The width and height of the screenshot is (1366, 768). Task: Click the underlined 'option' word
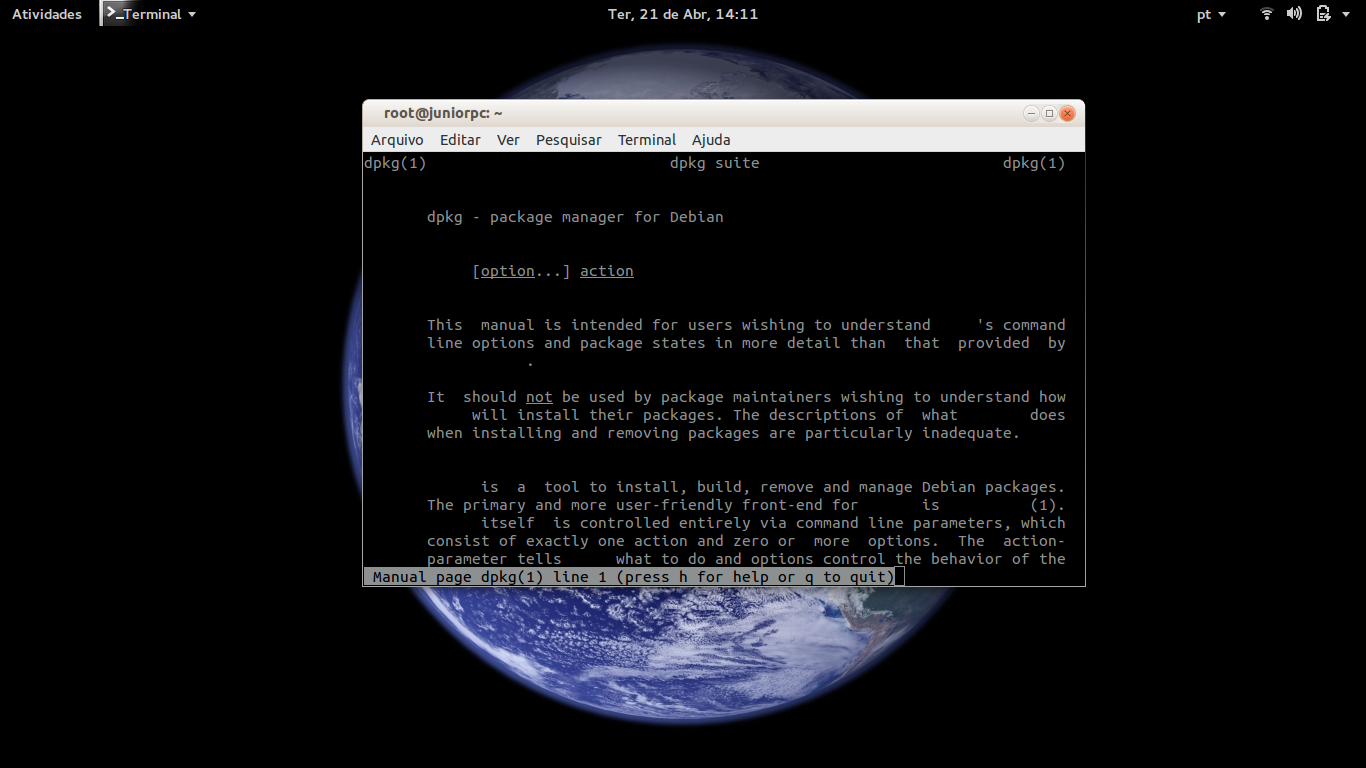[508, 271]
